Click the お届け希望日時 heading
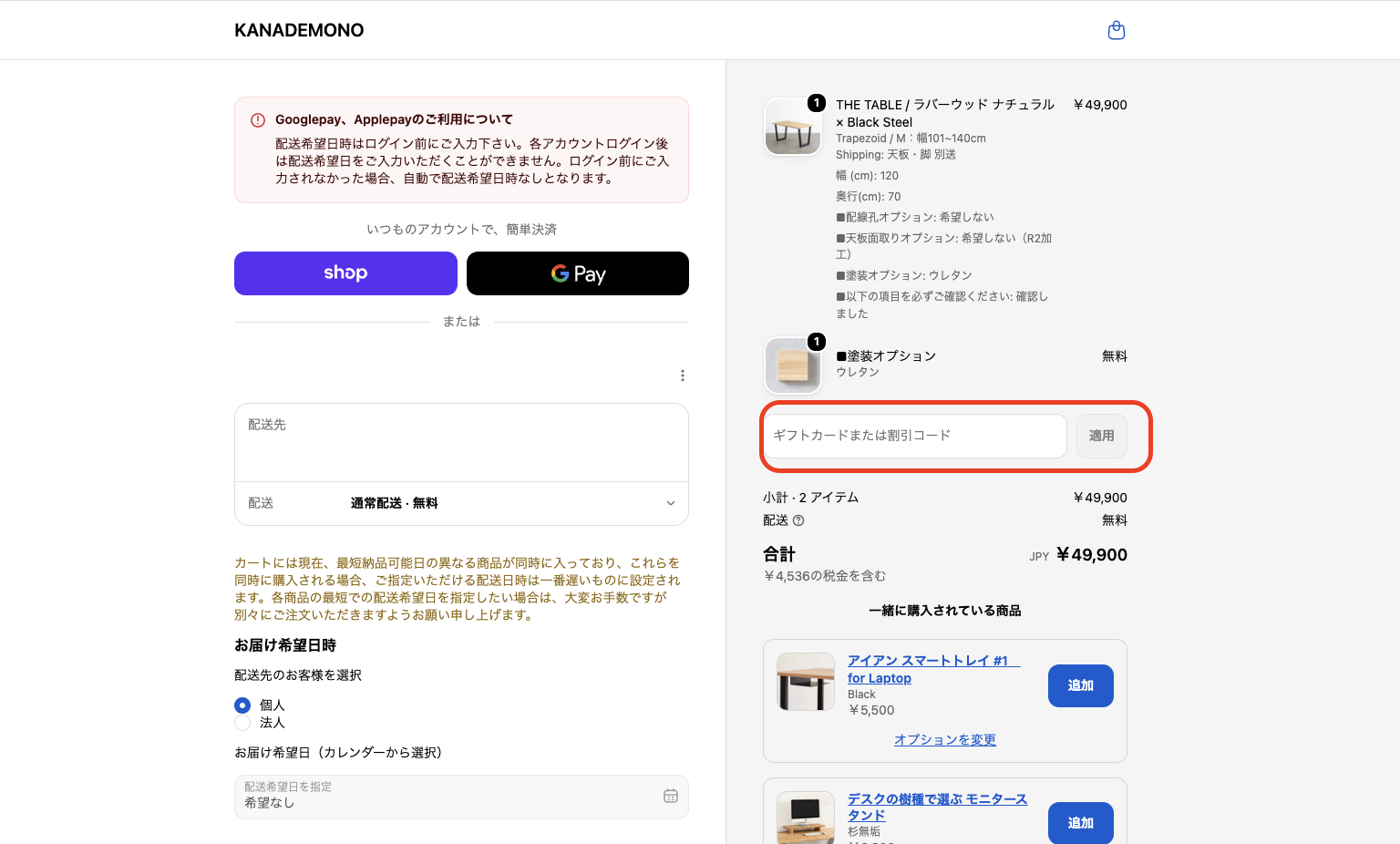Image resolution: width=1400 pixels, height=844 pixels. 285,645
